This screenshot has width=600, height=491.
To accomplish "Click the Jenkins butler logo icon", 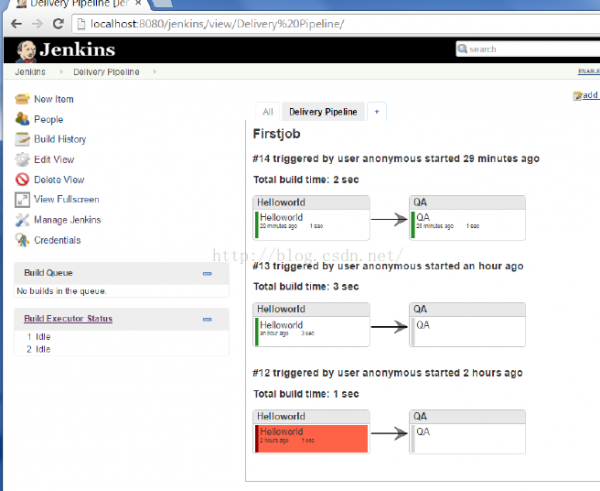I will coord(26,51).
